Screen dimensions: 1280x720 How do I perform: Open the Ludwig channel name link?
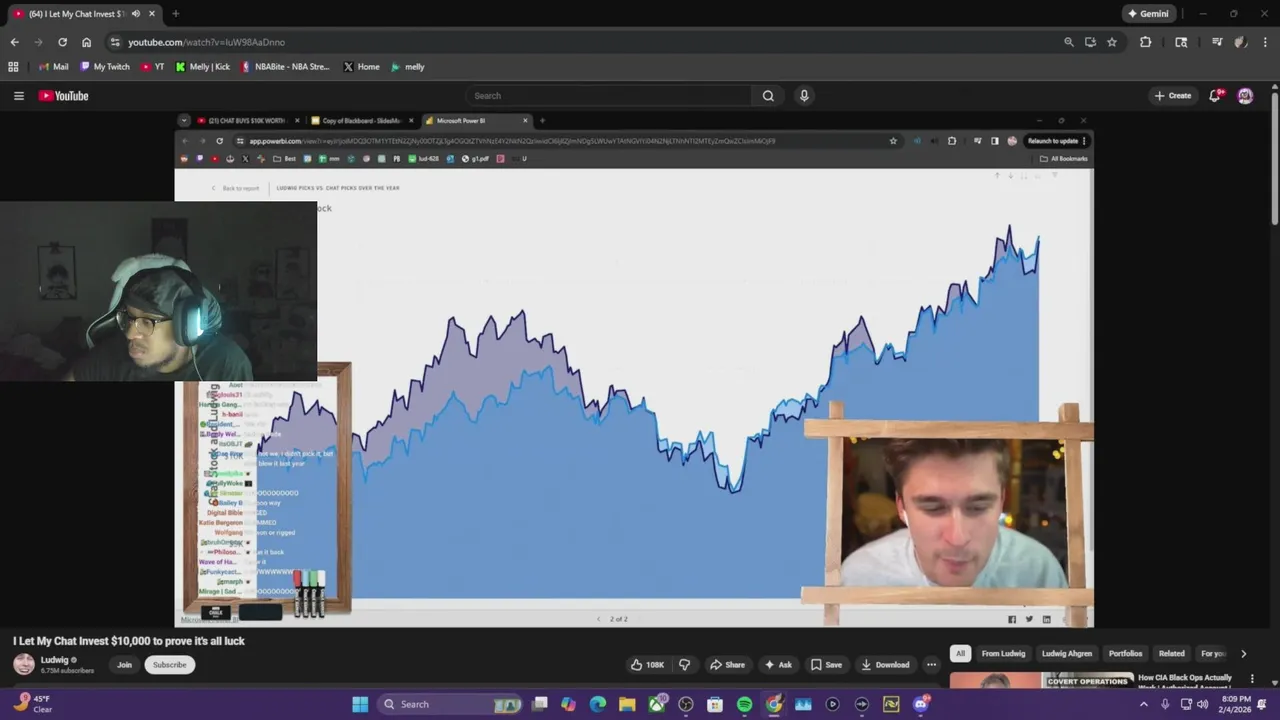[55, 660]
